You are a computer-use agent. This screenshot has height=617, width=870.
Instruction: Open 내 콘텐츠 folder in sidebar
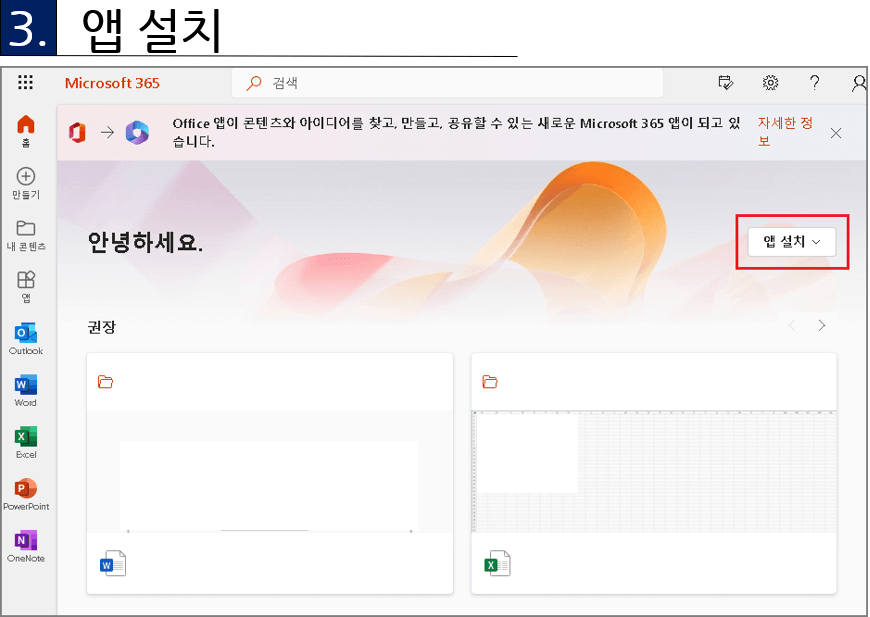coord(26,235)
